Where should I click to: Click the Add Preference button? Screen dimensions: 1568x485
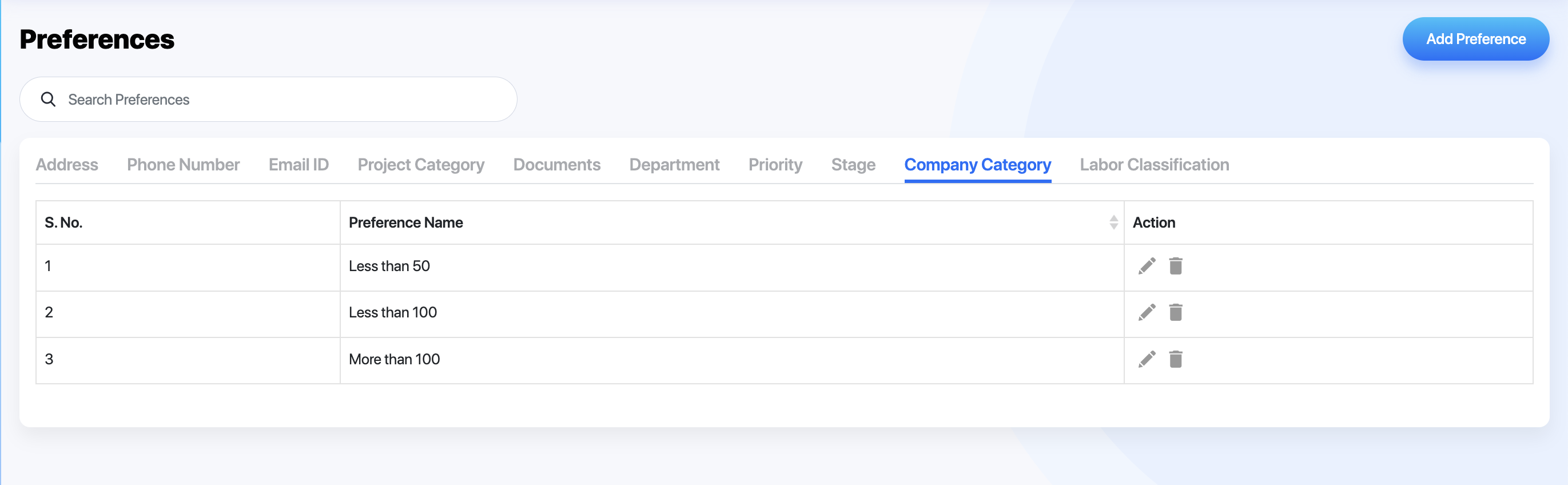[x=1475, y=39]
